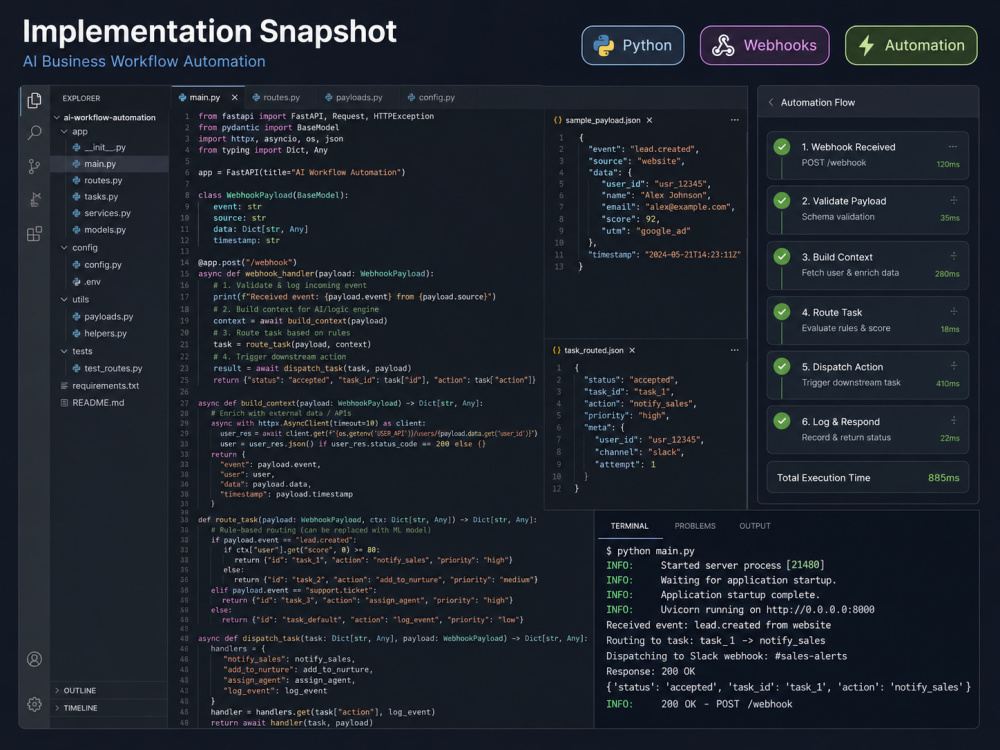The image size is (1000, 750).
Task: Open the Manage gear icon
Action: point(34,704)
